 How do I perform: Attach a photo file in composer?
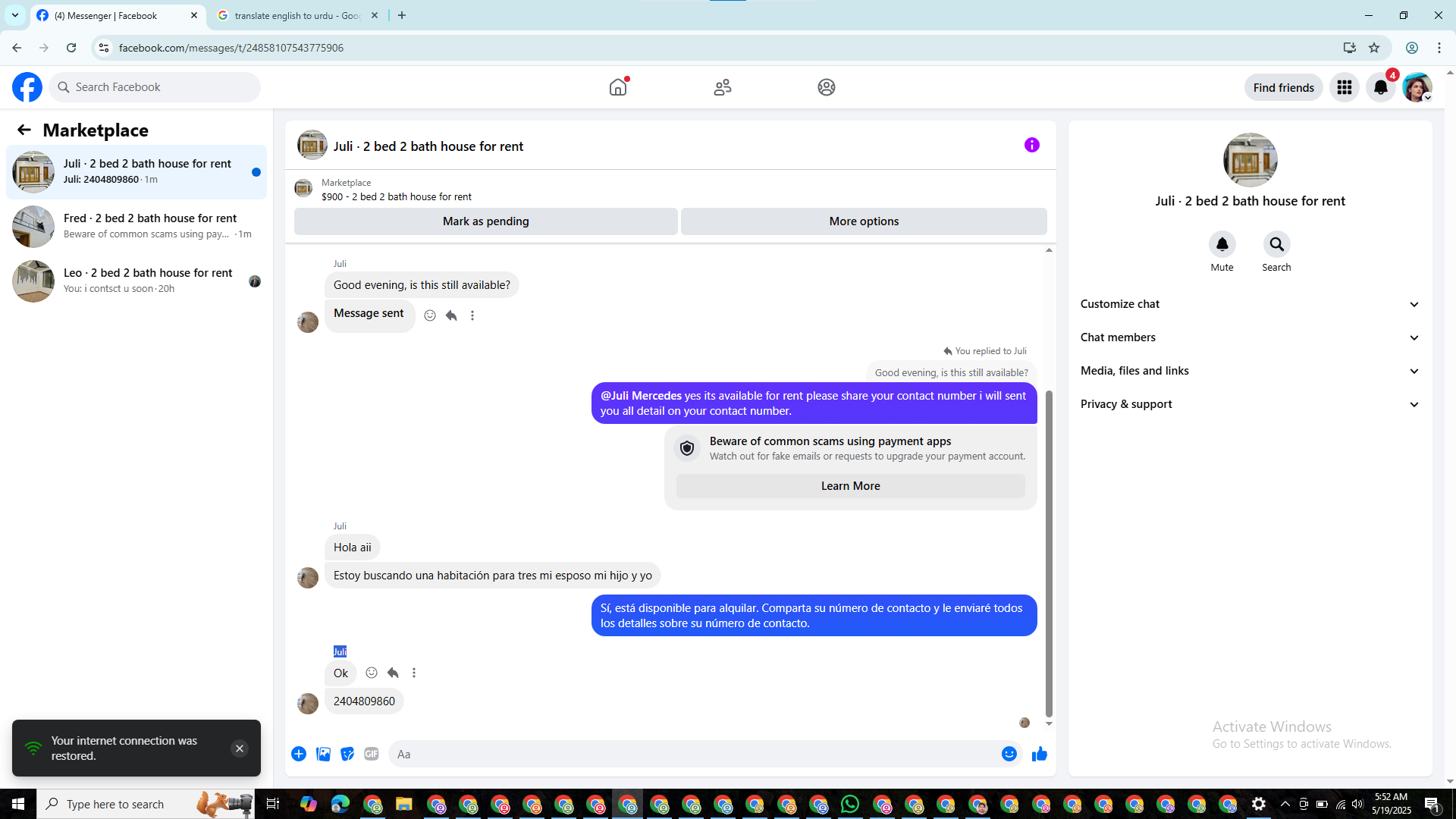point(323,754)
